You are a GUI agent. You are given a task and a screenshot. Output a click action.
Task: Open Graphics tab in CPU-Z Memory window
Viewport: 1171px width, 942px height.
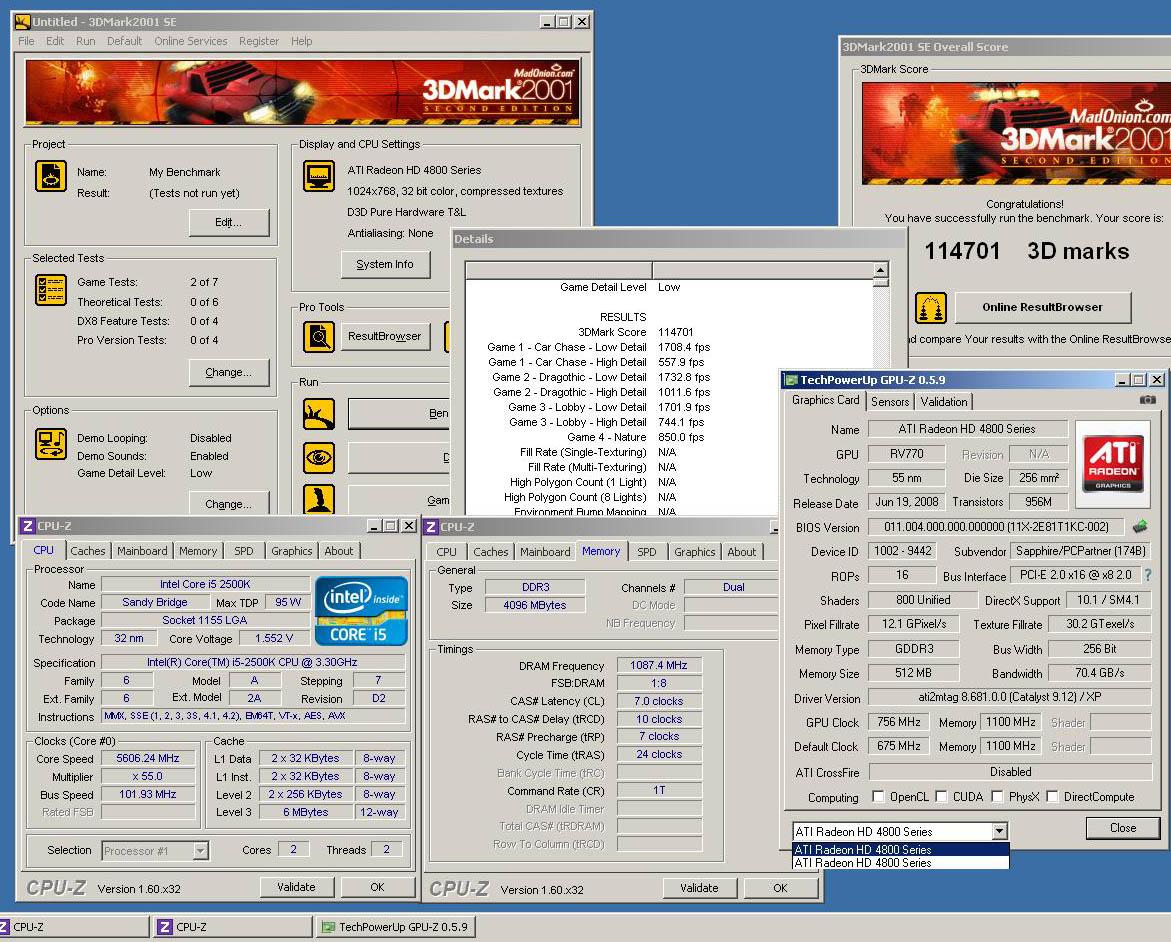695,551
